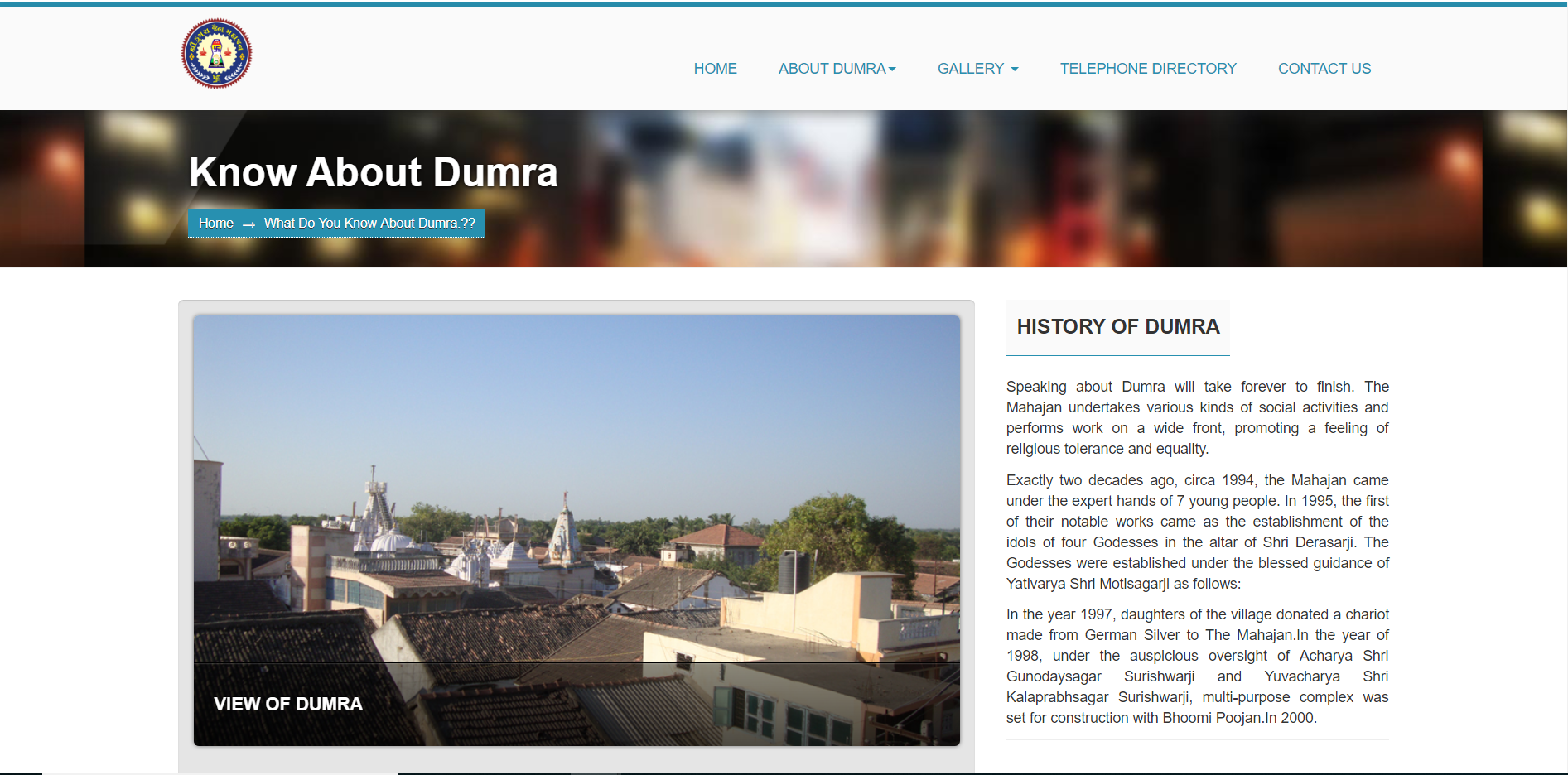Click the paragraph starting 'Exactly two decades ago'
Screen dimensions: 1568x775
[x=1198, y=532]
